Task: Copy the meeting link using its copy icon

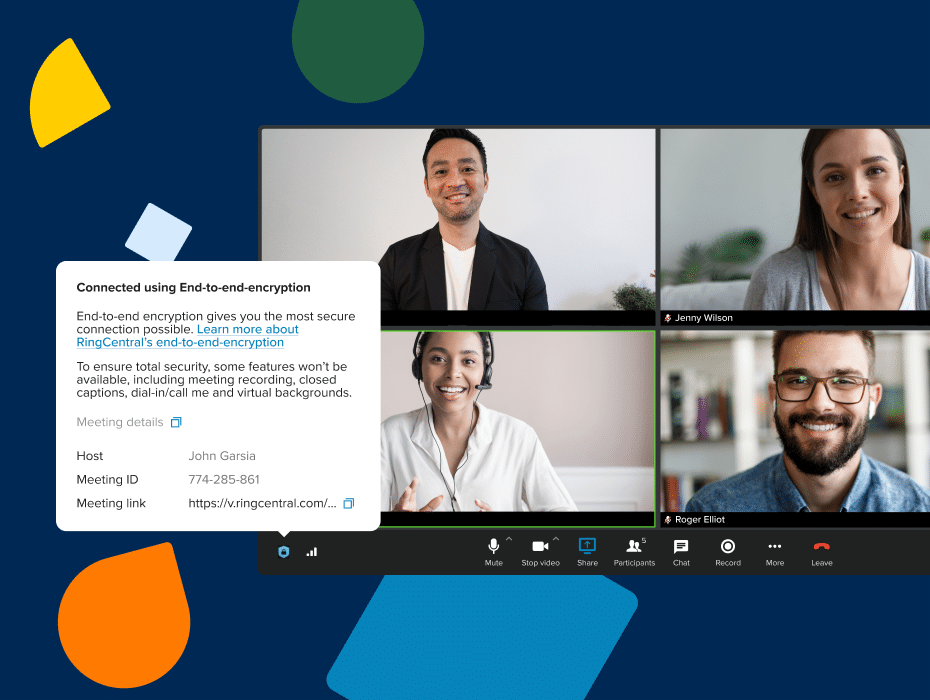Action: click(x=349, y=503)
